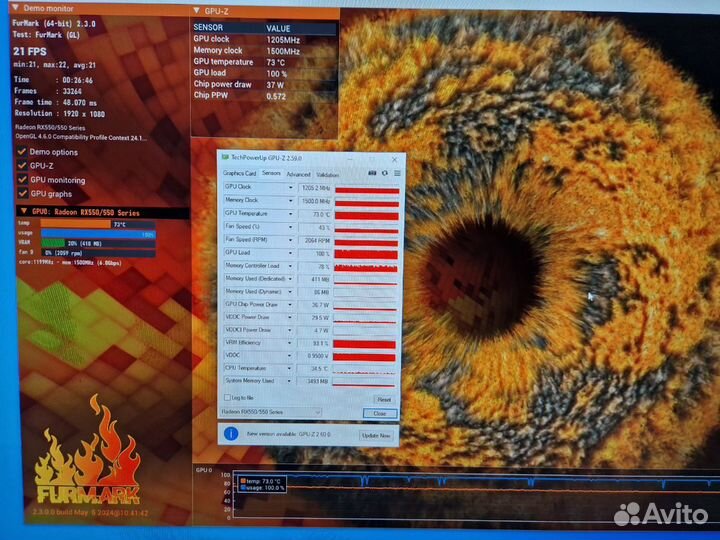Click the 2064 RPM fan speed value
720x540 pixels.
tap(315, 240)
